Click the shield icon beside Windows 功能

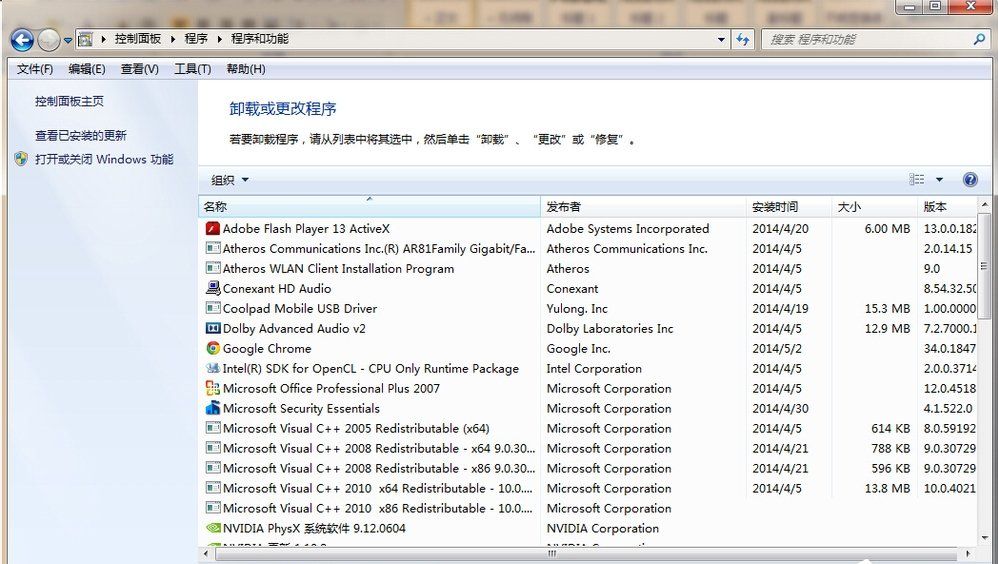[x=21, y=159]
